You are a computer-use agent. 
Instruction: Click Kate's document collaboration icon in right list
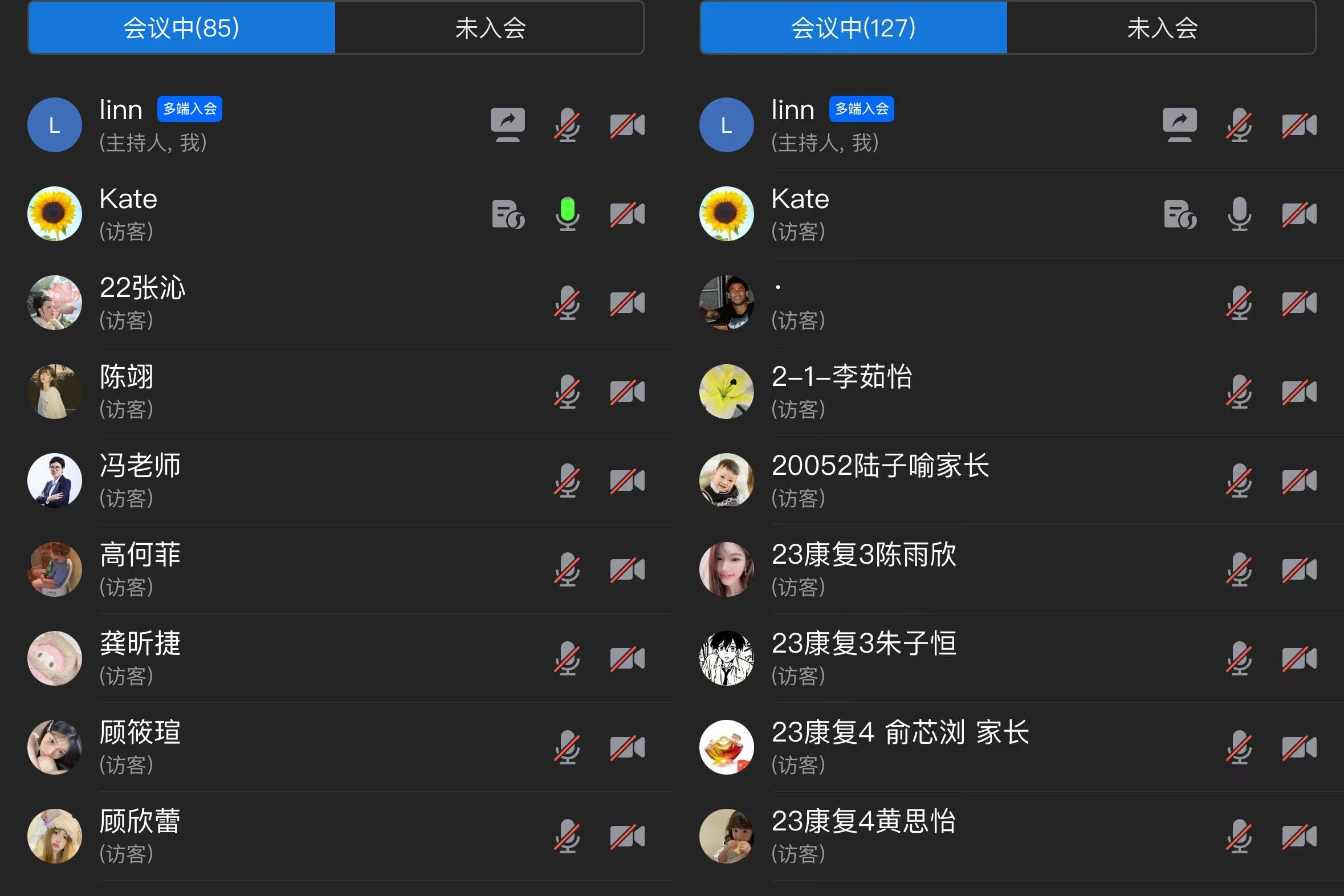coord(1180,214)
